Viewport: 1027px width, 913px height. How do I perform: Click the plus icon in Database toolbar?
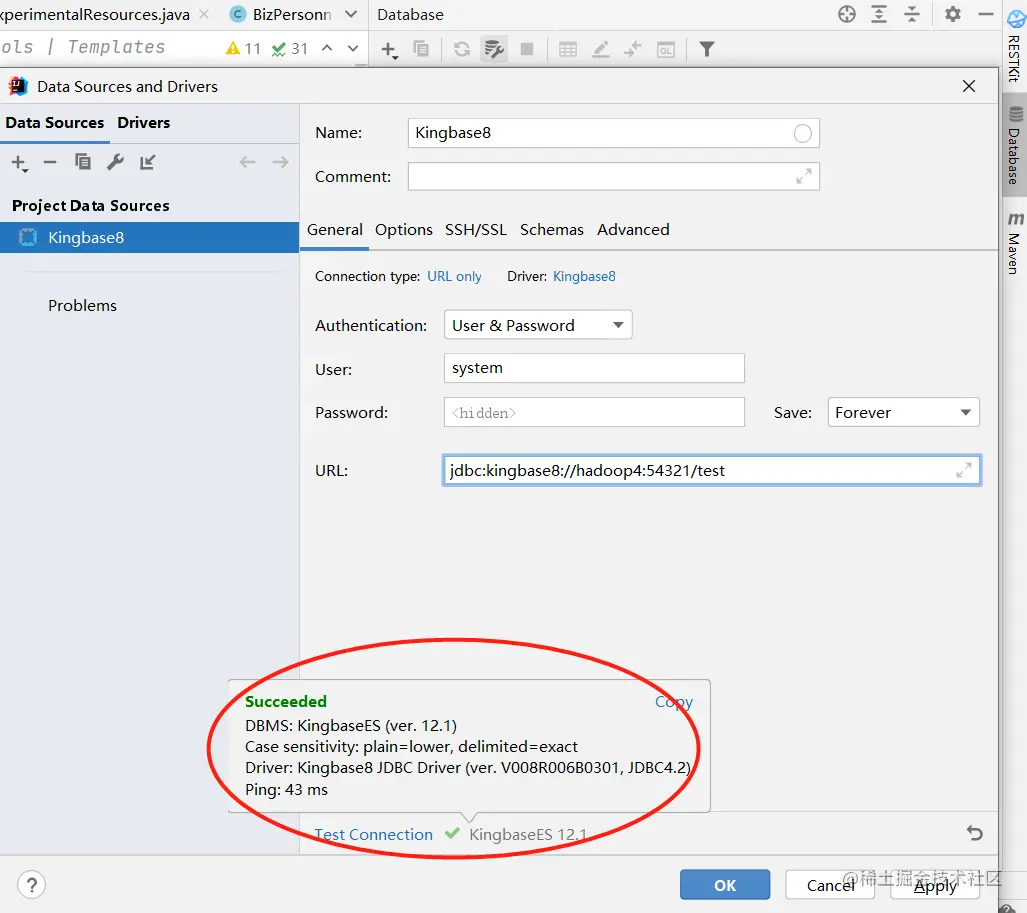(389, 50)
